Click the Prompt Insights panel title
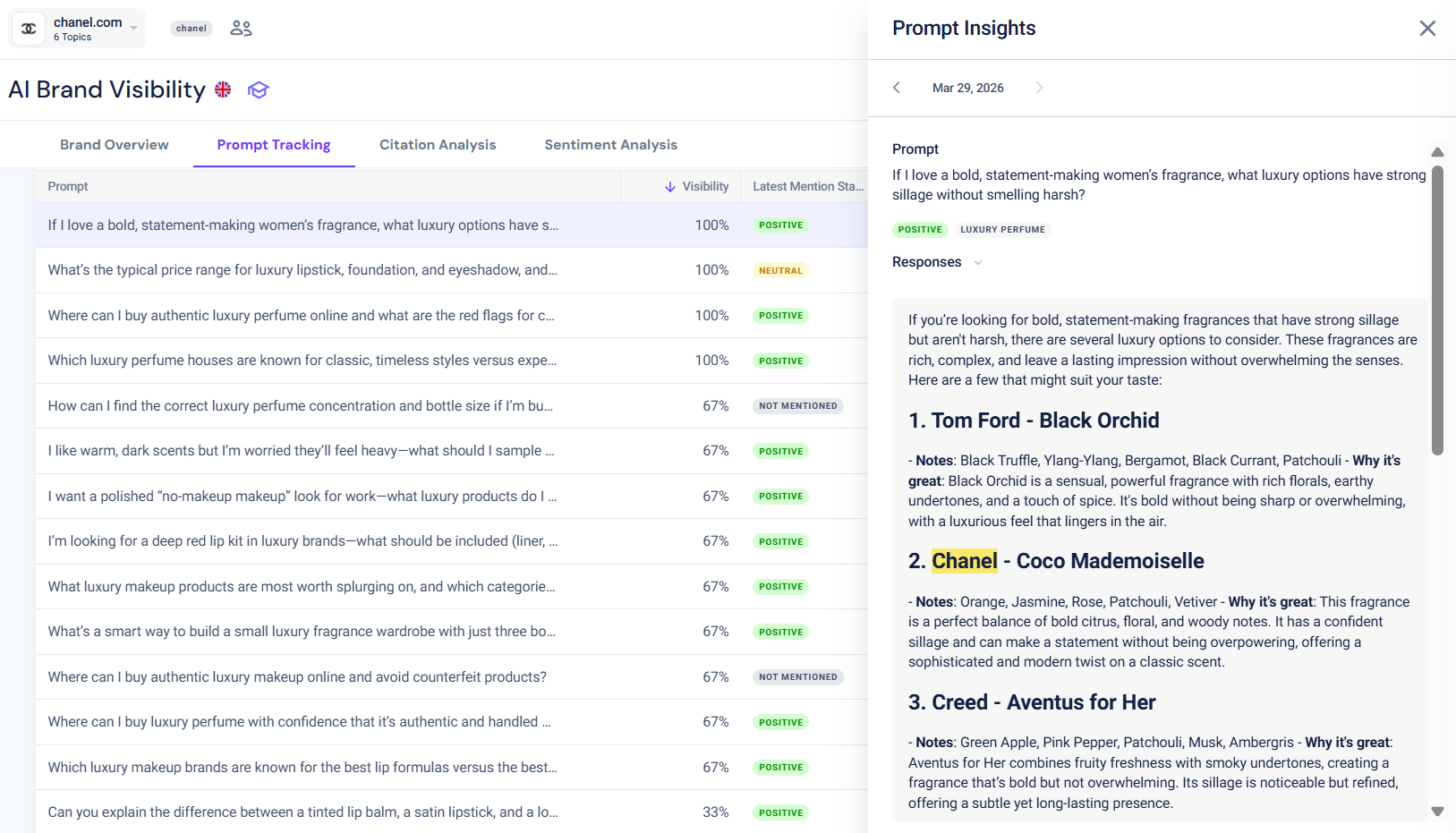Image resolution: width=1456 pixels, height=833 pixels. click(x=964, y=29)
